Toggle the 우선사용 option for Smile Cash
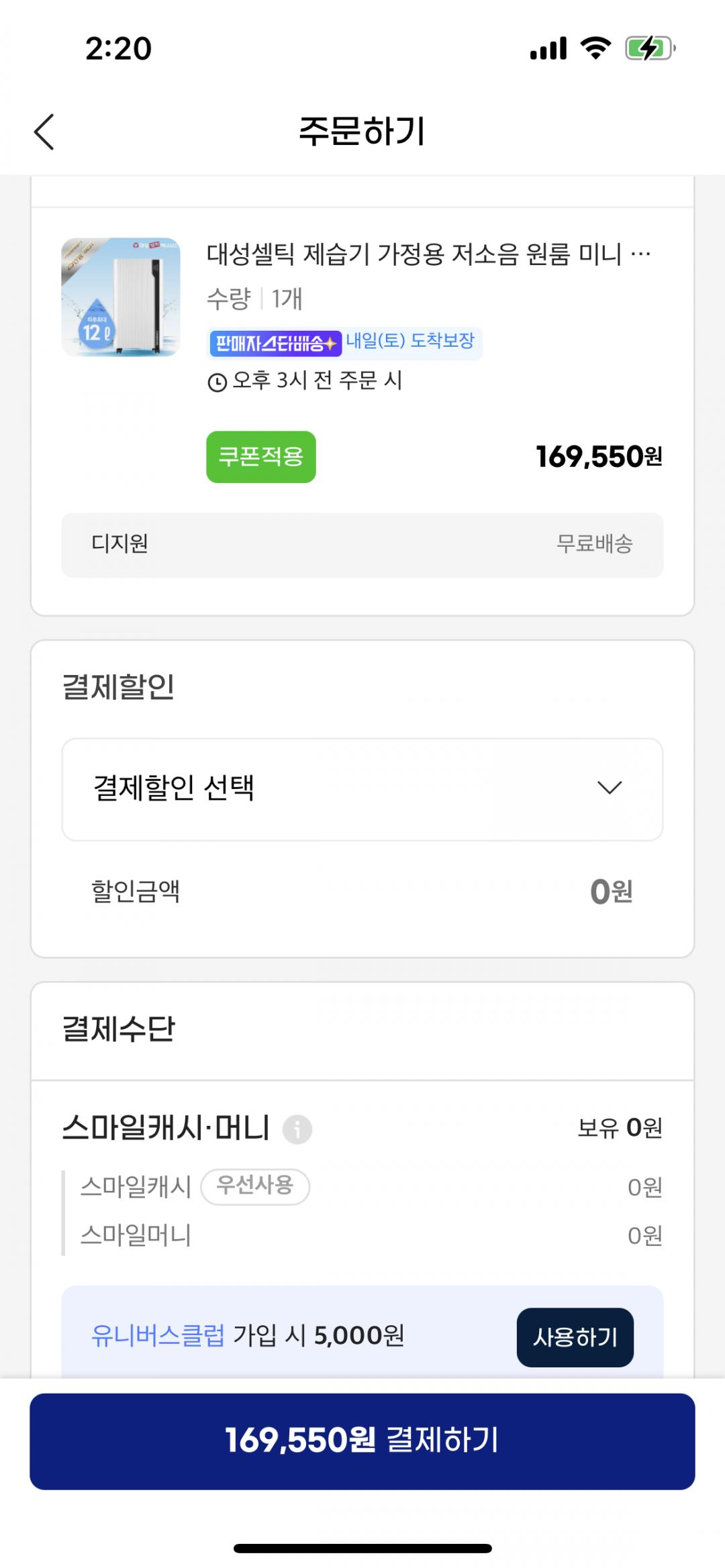 [x=255, y=1186]
